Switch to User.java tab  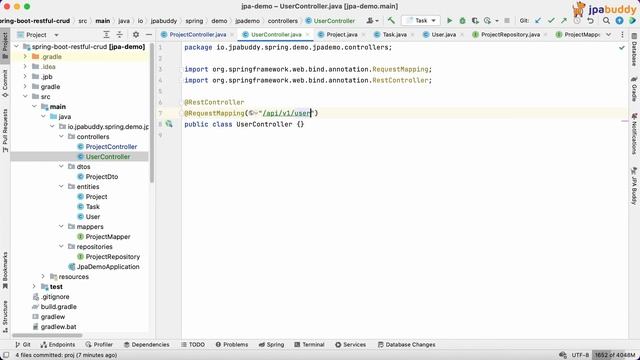[x=444, y=35]
